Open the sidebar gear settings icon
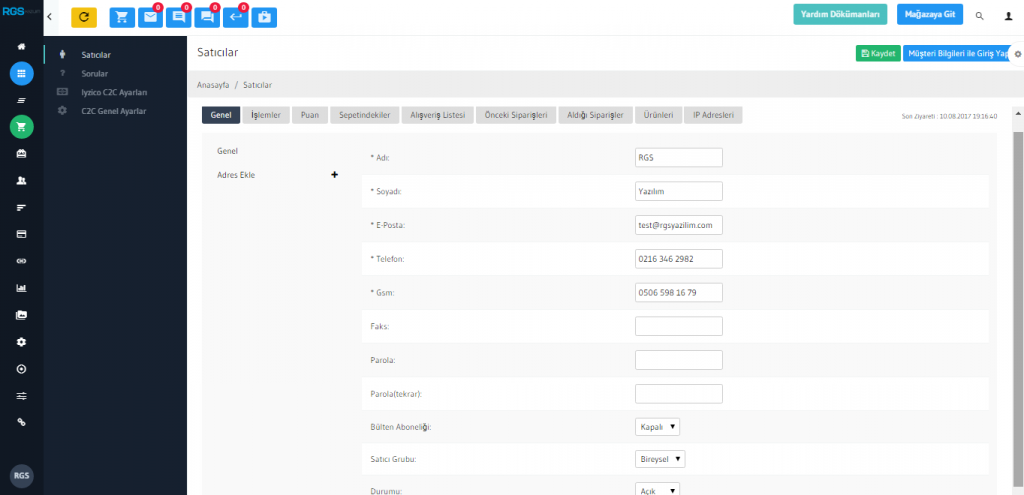Screen dimensions: 1024x495 click(x=21, y=342)
